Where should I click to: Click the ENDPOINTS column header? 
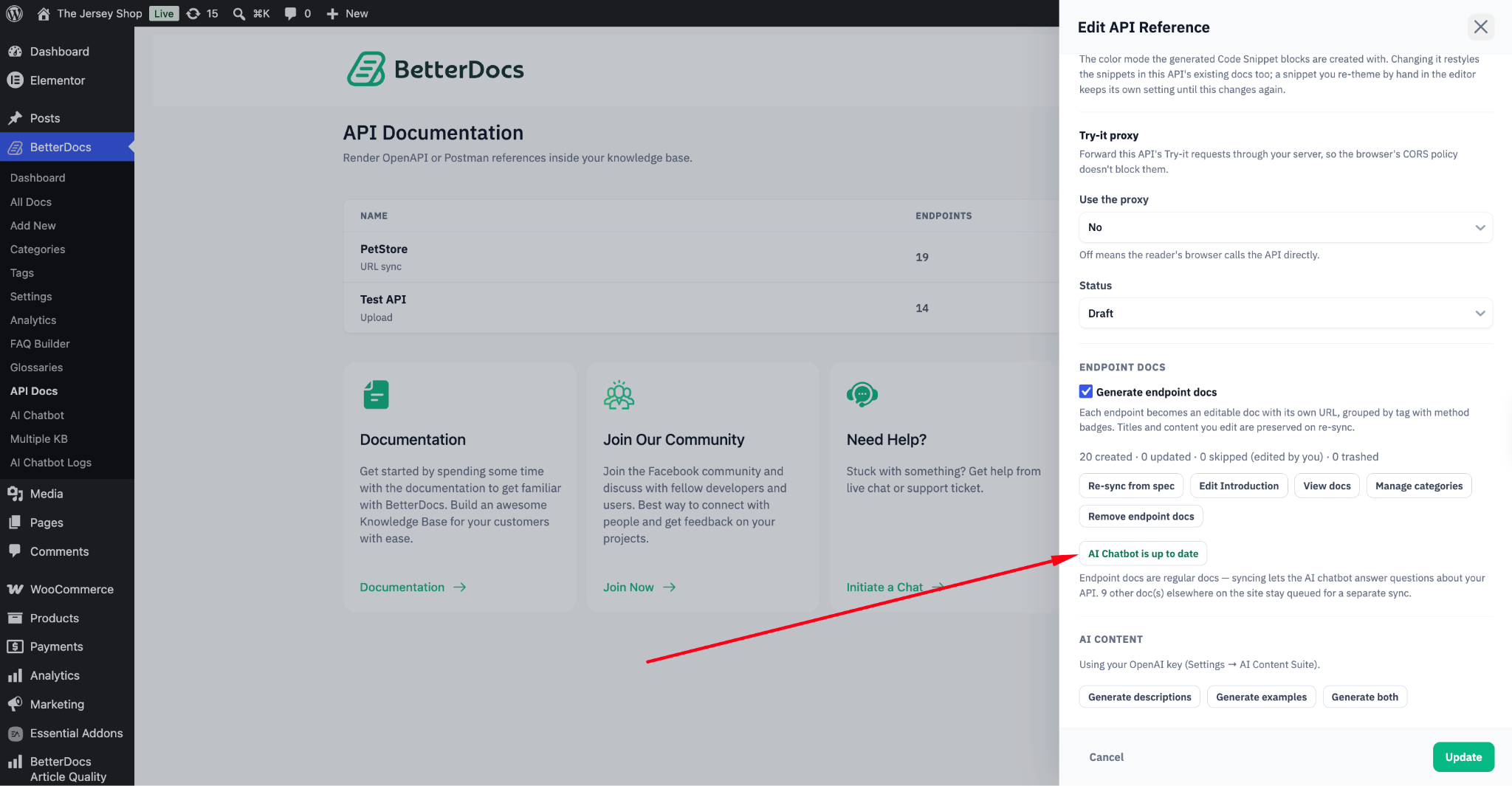(x=944, y=216)
